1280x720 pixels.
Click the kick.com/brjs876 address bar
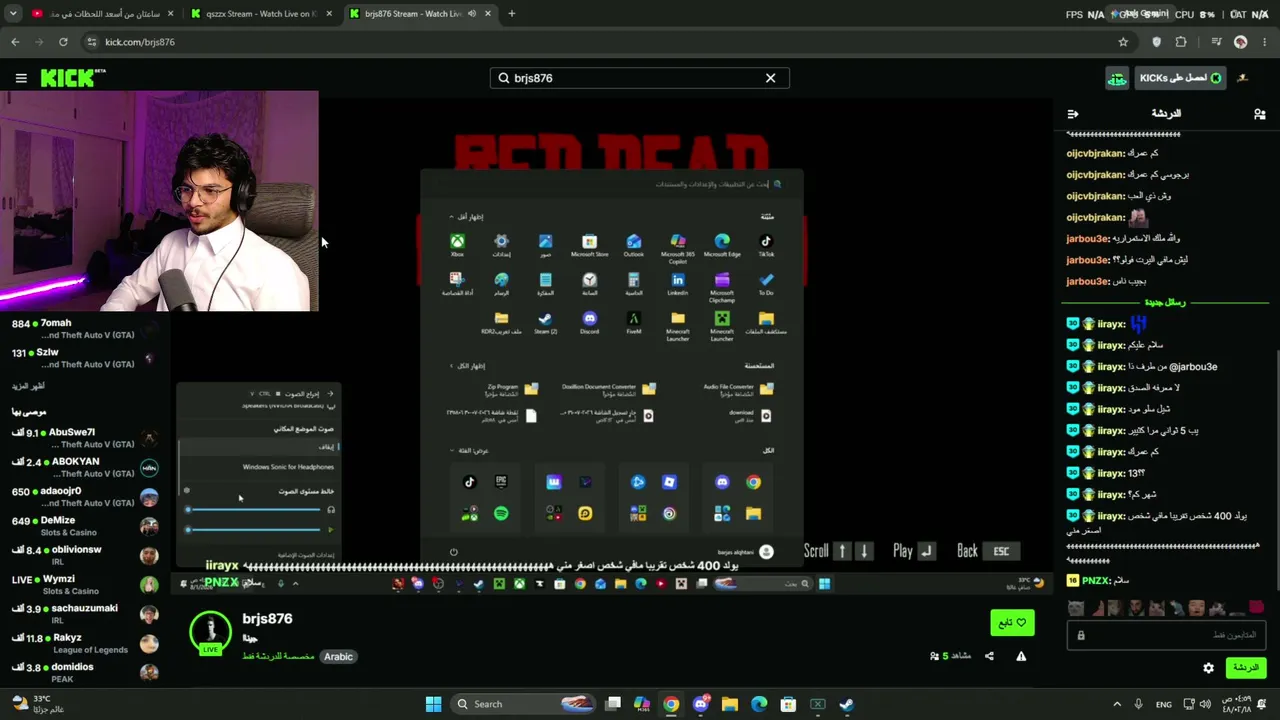(600, 42)
